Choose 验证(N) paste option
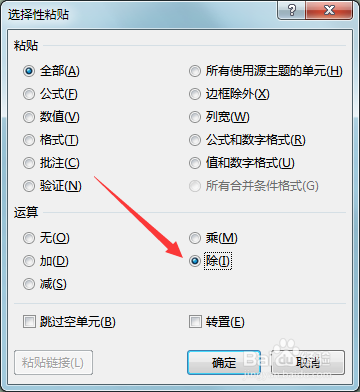The image size is (360, 392). pyautogui.click(x=52, y=186)
